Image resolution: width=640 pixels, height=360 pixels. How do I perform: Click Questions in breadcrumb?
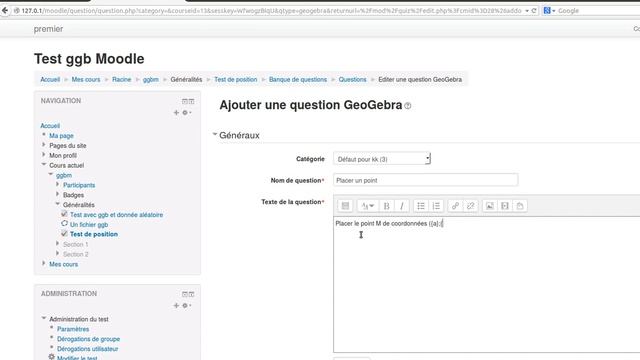352,80
